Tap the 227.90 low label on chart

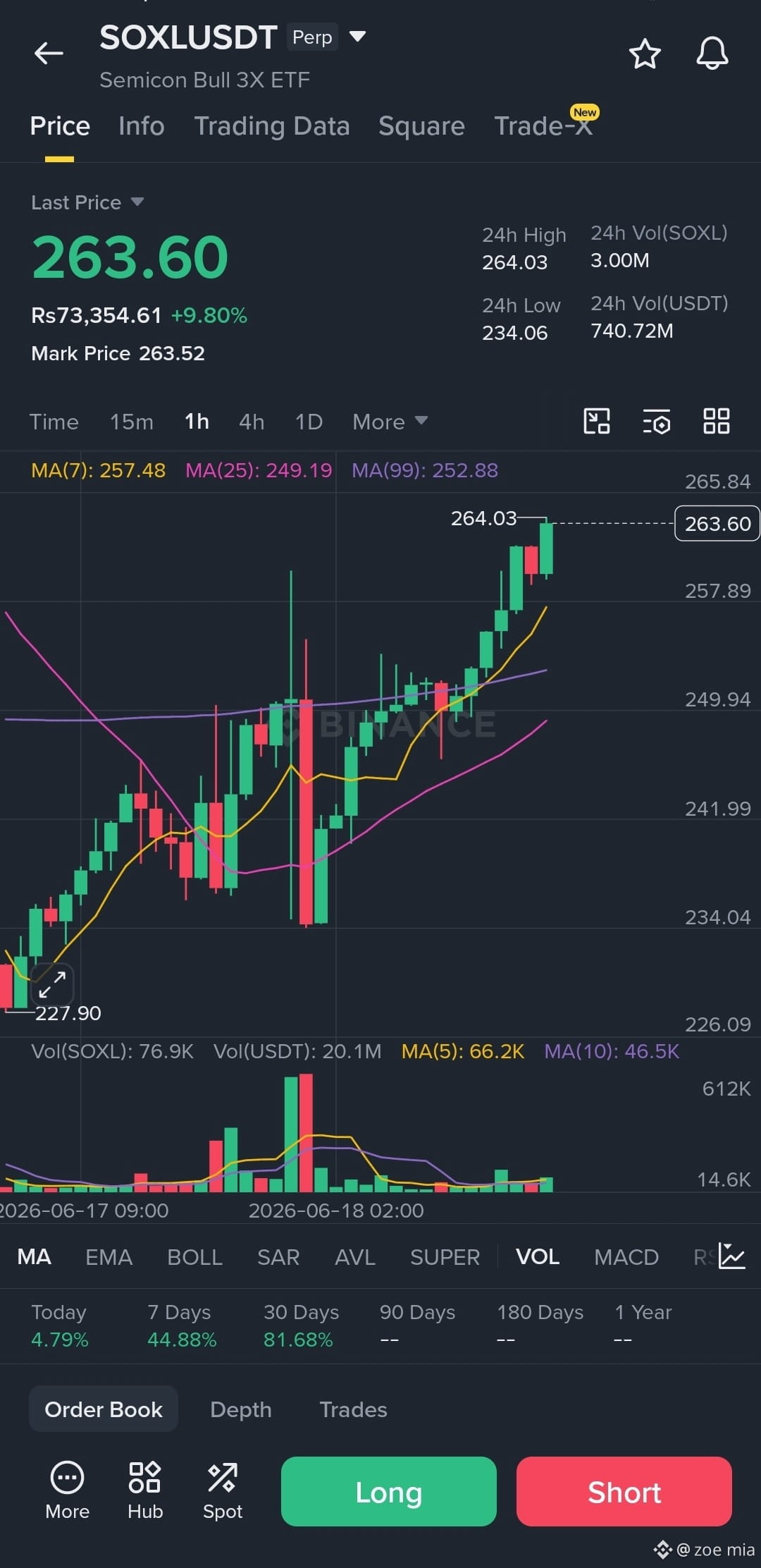[68, 1013]
